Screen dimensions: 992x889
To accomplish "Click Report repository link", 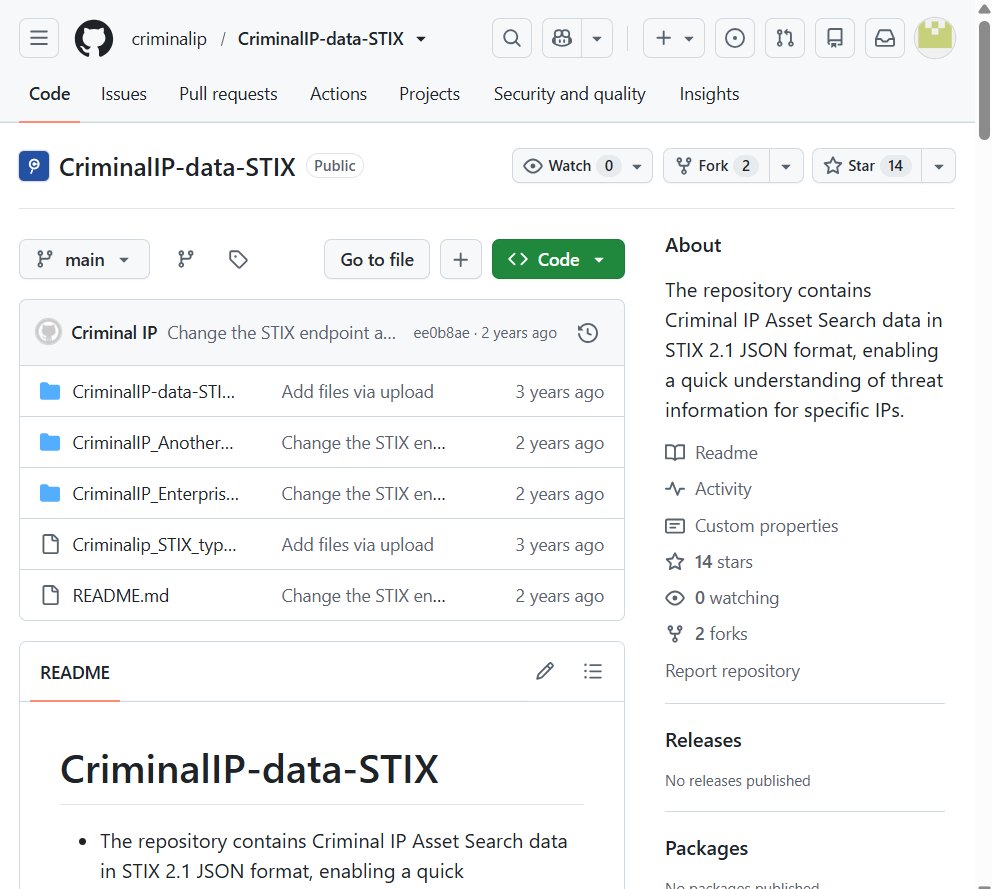I will tap(732, 671).
